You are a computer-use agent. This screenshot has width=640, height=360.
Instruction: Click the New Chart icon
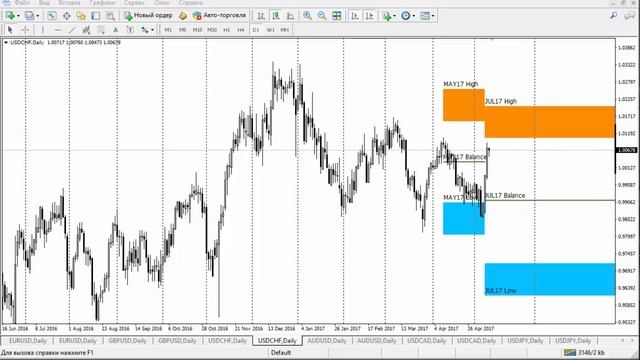[x=10, y=16]
